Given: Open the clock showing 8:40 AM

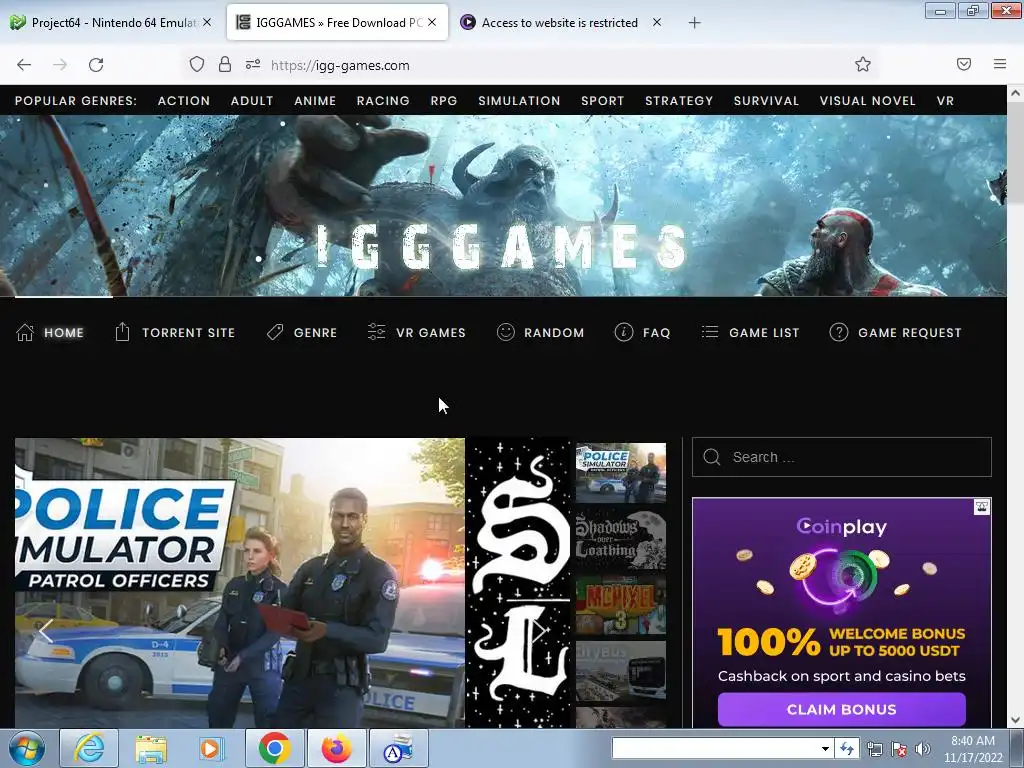Looking at the screenshot, I should (x=973, y=749).
